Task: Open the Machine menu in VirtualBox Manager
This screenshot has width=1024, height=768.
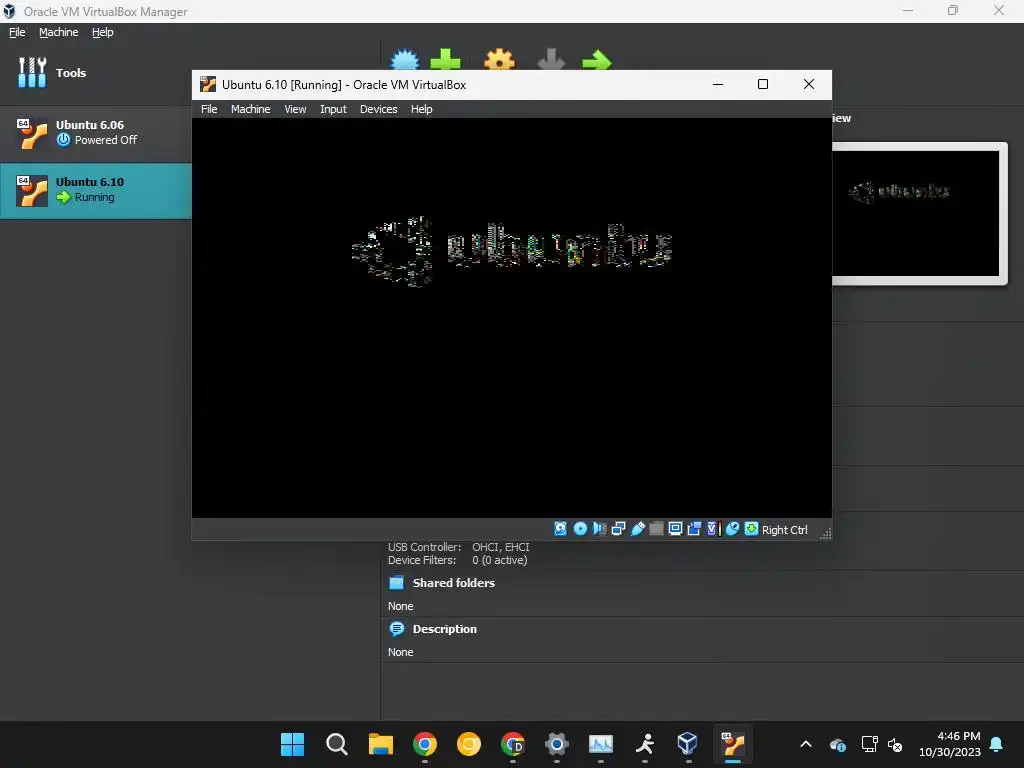Action: pos(58,32)
